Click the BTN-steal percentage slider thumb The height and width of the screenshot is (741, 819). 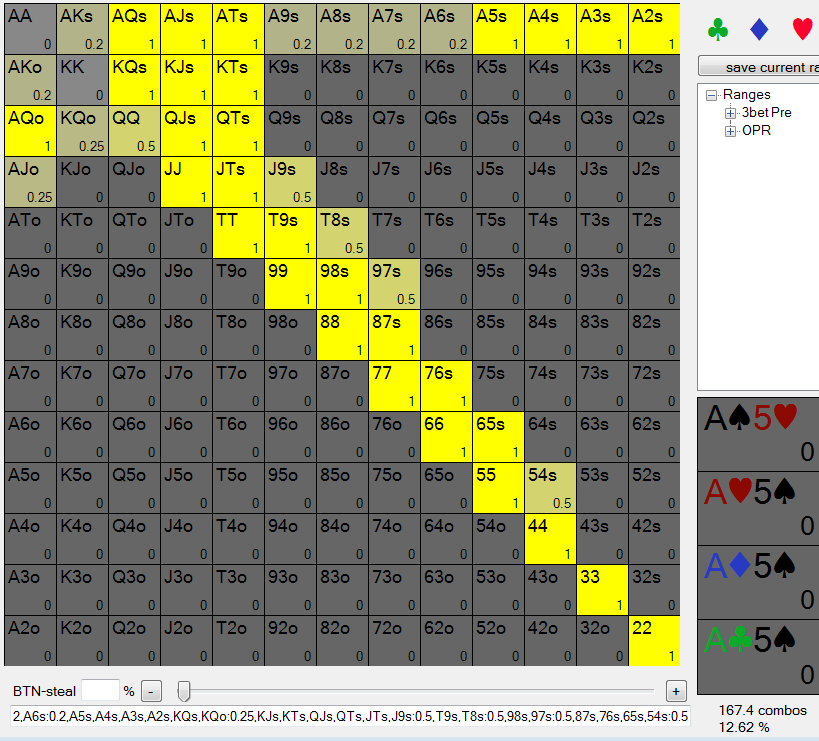click(183, 691)
